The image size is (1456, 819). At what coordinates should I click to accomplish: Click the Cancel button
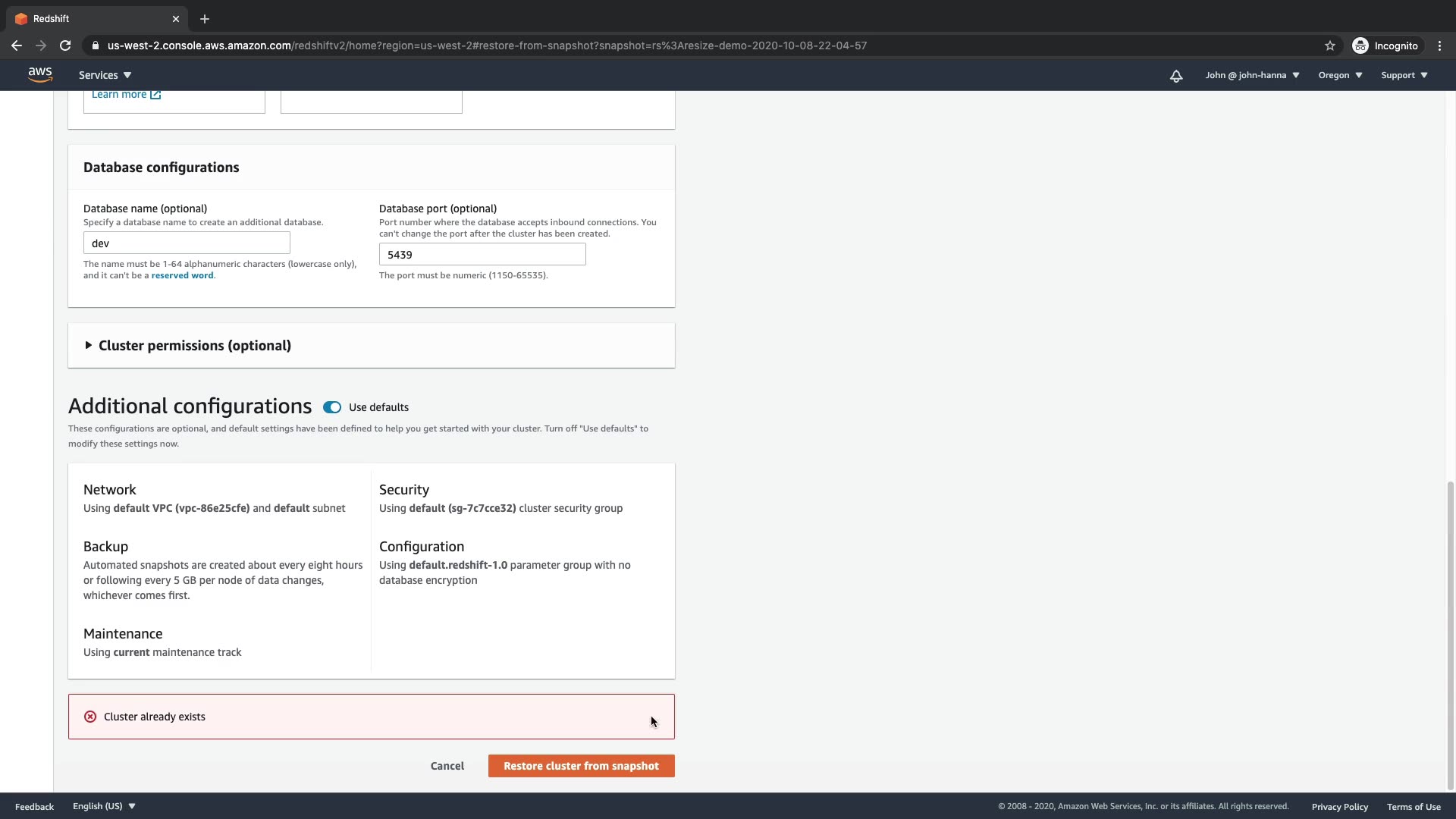[x=447, y=766]
